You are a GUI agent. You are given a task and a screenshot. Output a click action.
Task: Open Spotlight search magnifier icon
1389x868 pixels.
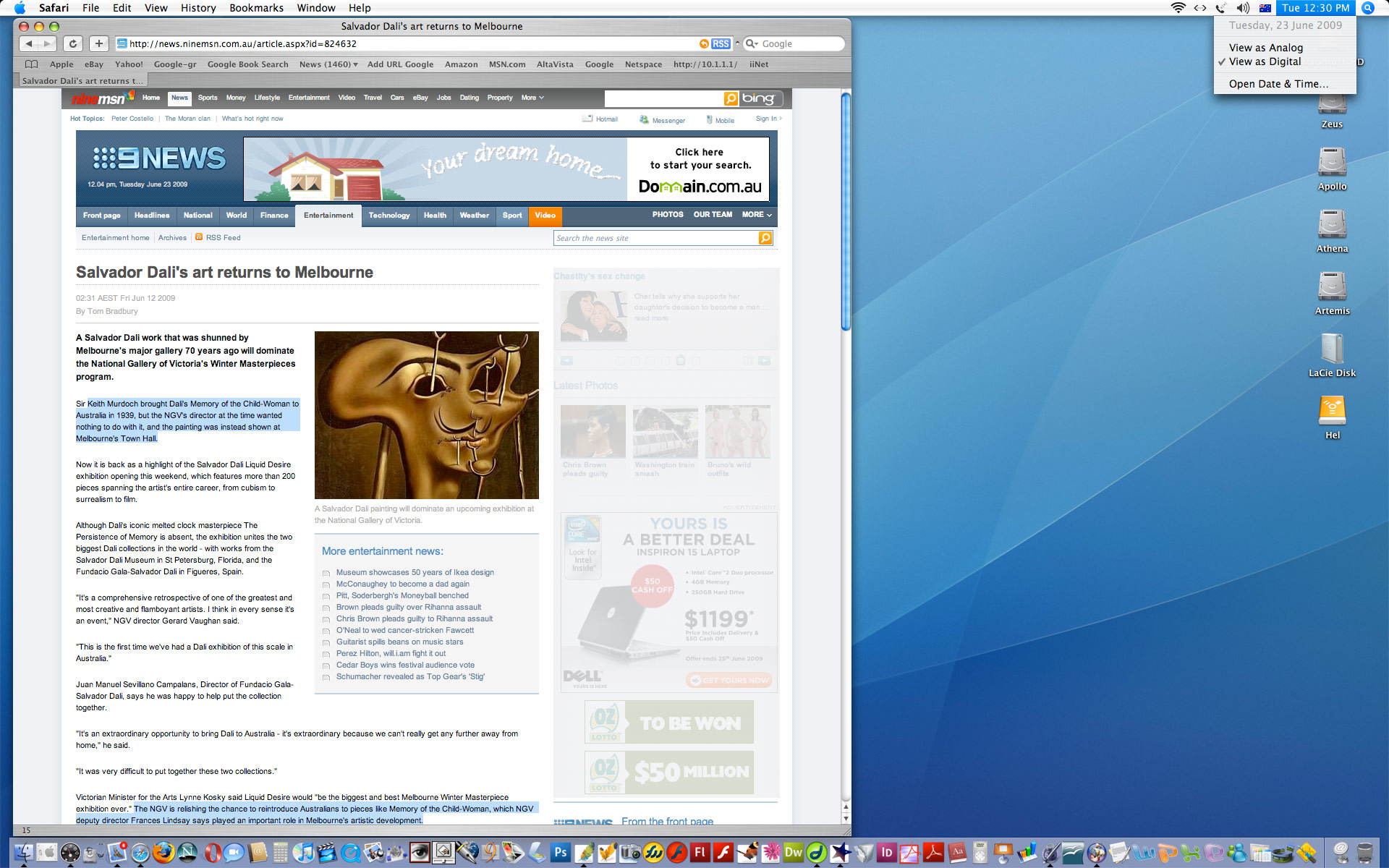[x=1368, y=8]
